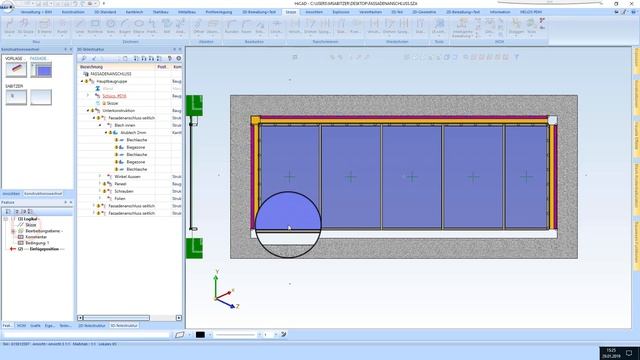Click the white corner marker at frame top right

552,120
